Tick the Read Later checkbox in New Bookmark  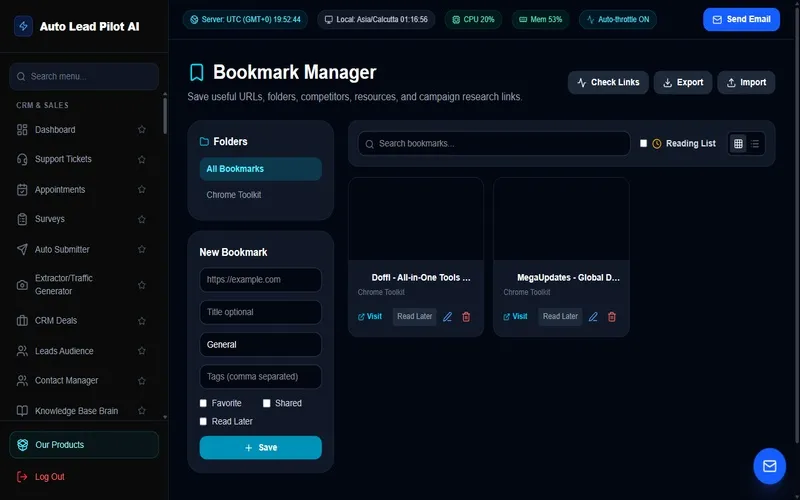coord(203,421)
